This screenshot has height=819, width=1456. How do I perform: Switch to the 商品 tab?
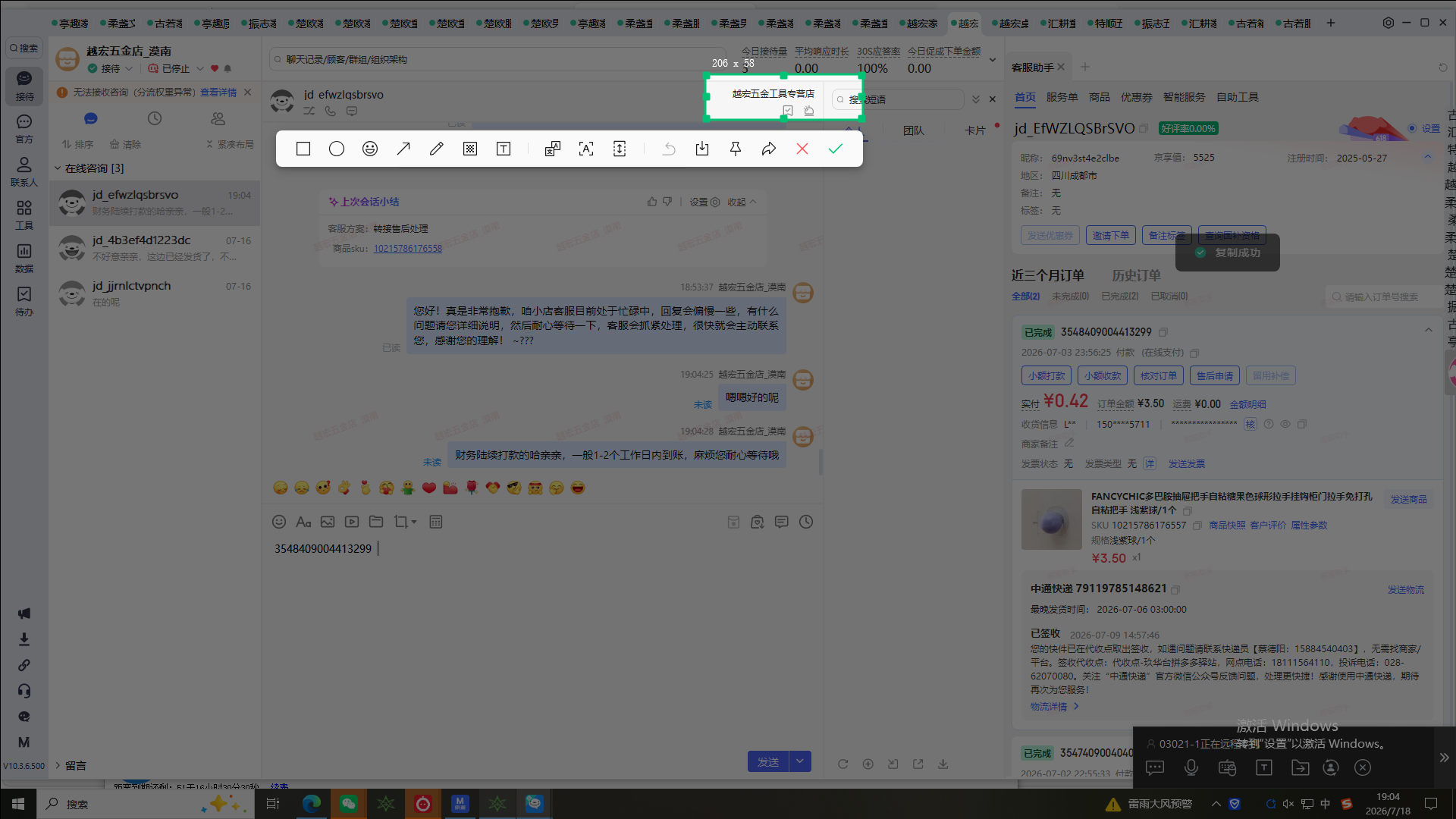coord(1100,97)
